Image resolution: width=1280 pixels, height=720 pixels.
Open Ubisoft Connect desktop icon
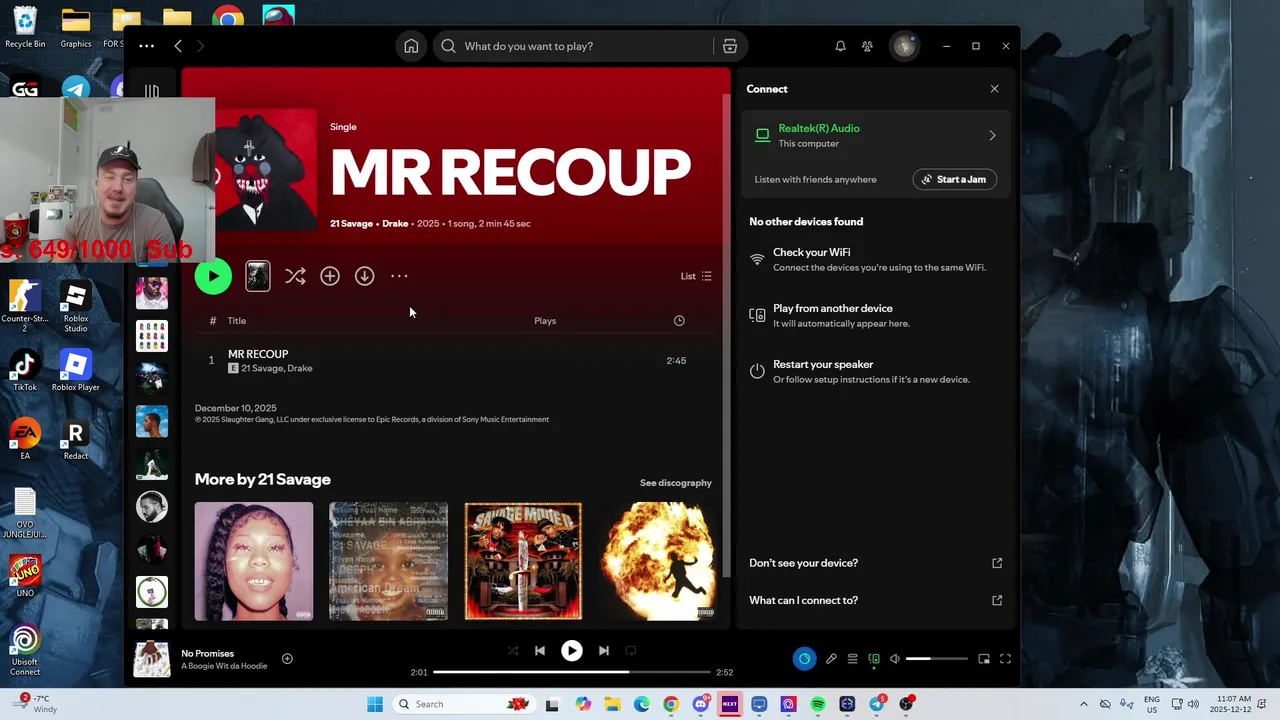click(x=25, y=651)
